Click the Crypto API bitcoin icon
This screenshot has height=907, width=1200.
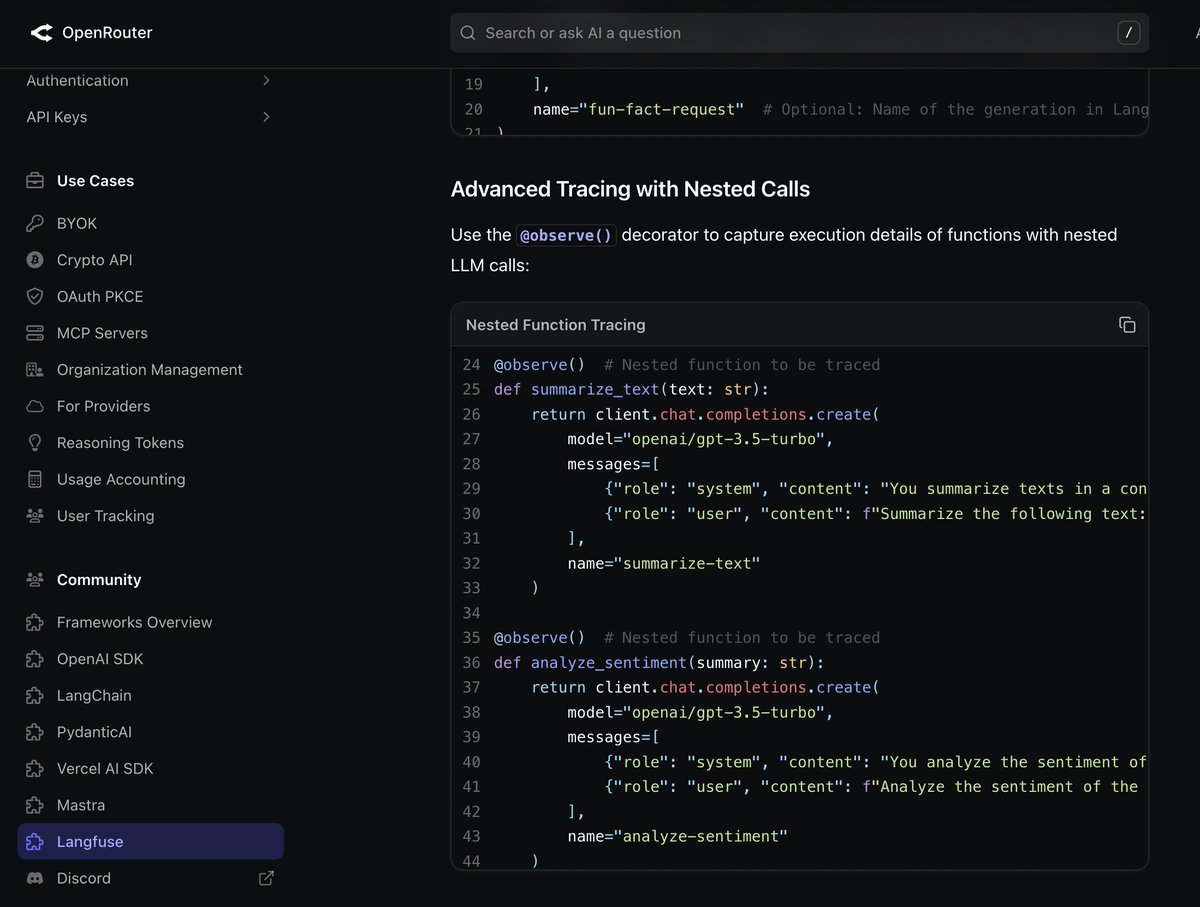click(35, 260)
